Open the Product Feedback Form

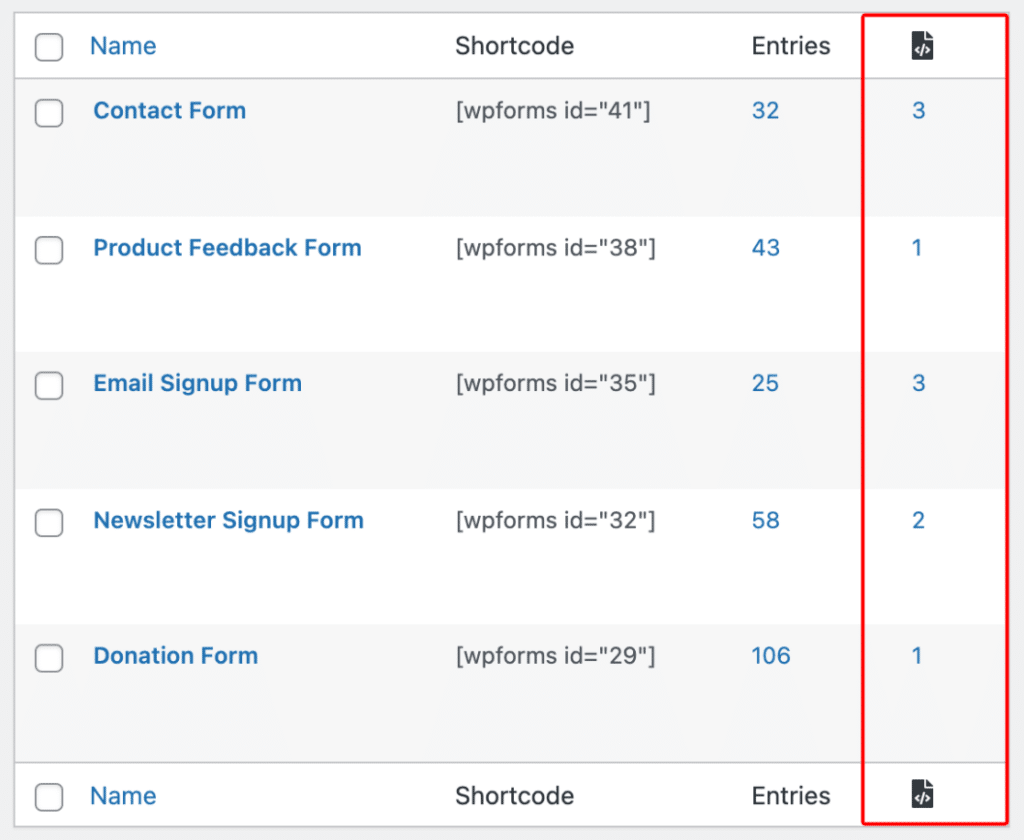click(227, 247)
